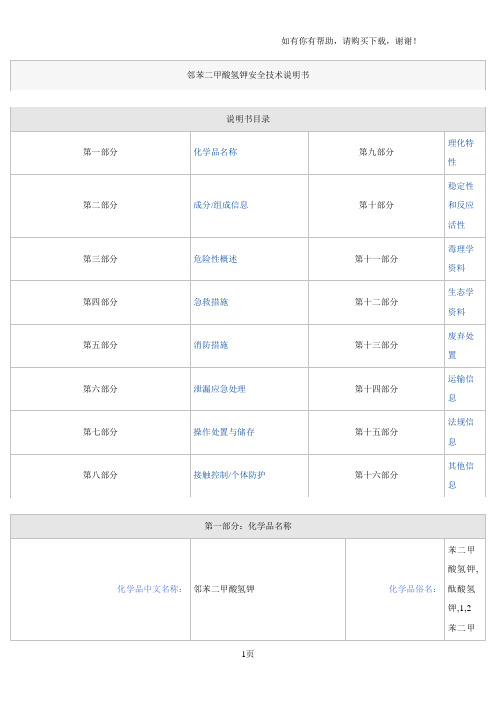Follow the 急救措施 link

[211, 302]
